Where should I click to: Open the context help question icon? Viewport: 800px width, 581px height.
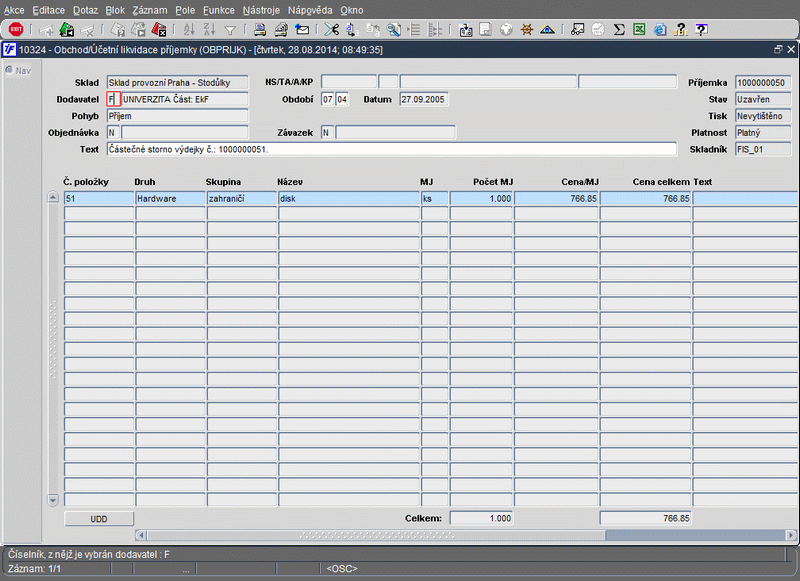(x=702, y=30)
